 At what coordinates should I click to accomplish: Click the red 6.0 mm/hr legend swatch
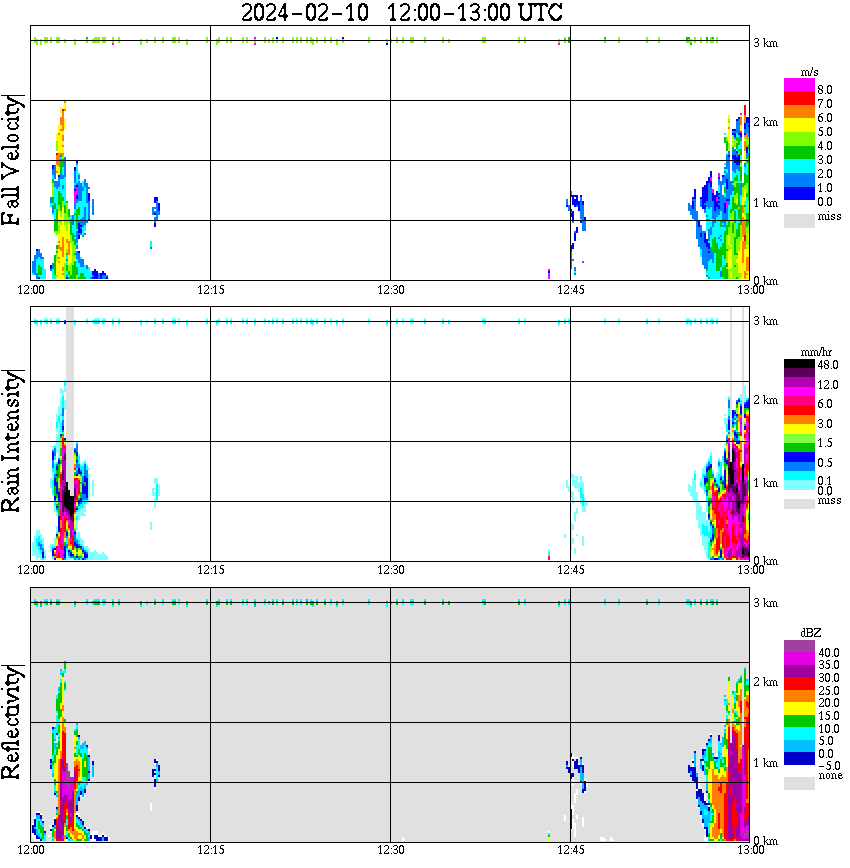799,410
